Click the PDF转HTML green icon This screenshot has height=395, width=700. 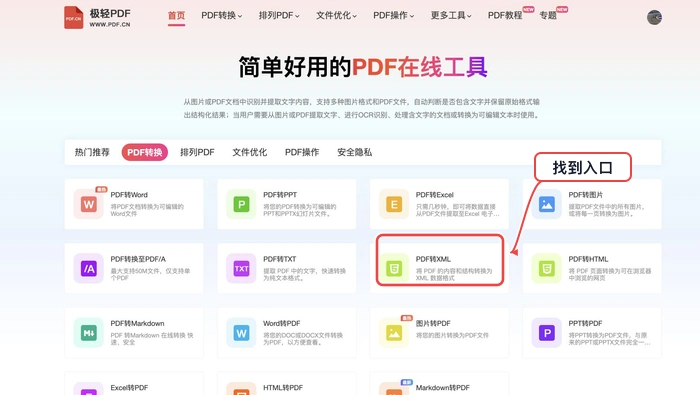tap(546, 268)
